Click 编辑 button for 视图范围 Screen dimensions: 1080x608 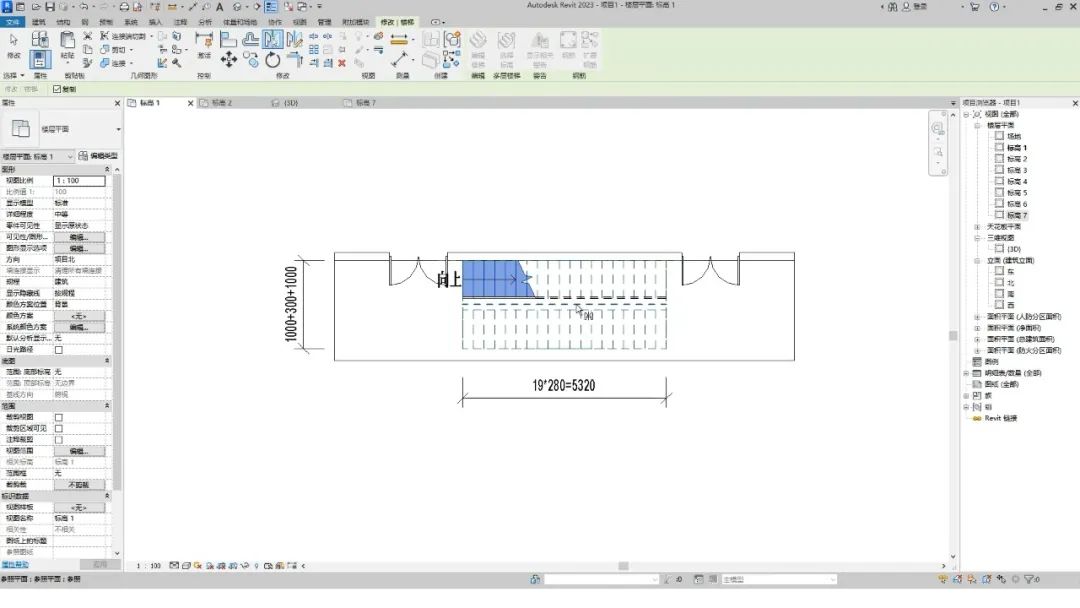click(79, 451)
